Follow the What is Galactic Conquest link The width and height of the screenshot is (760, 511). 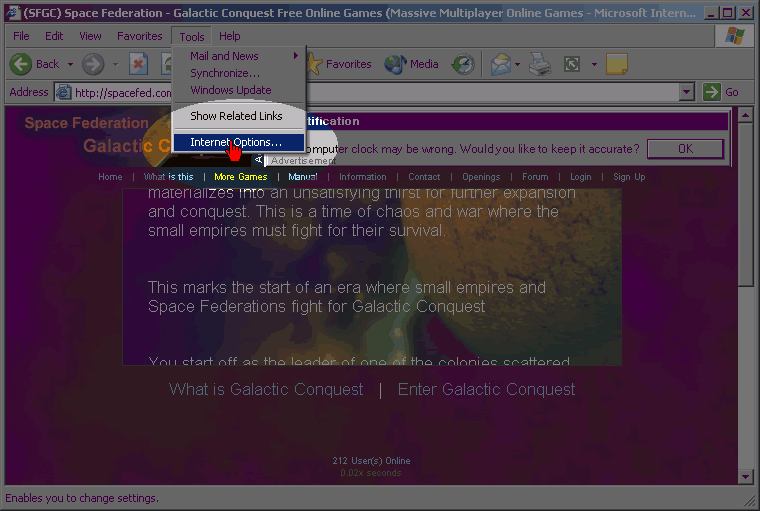[x=266, y=389]
